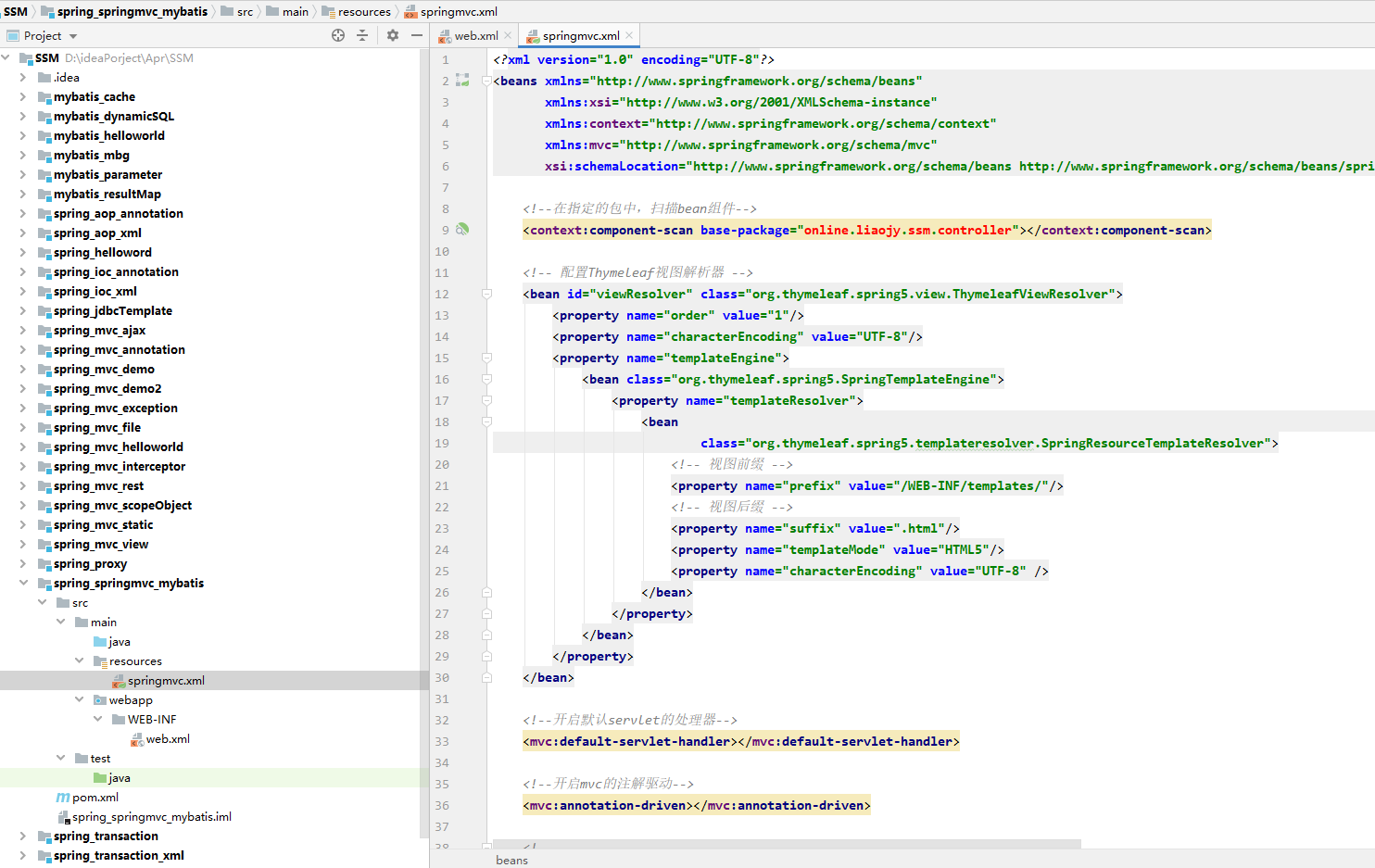Image resolution: width=1375 pixels, height=868 pixels.
Task: Fold the templateResolver property at line 17
Action: point(486,400)
